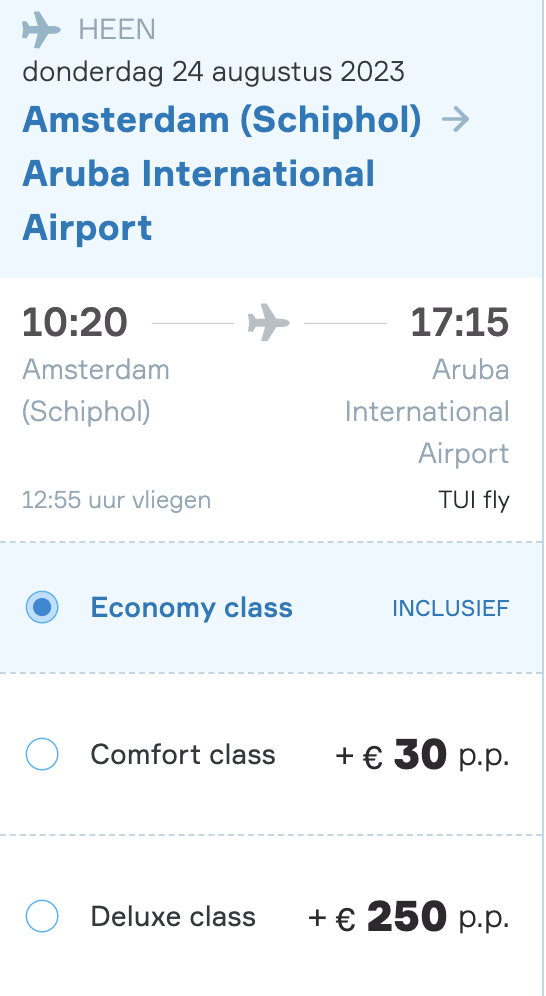Click the airplane icon beside HEEN

click(41, 29)
